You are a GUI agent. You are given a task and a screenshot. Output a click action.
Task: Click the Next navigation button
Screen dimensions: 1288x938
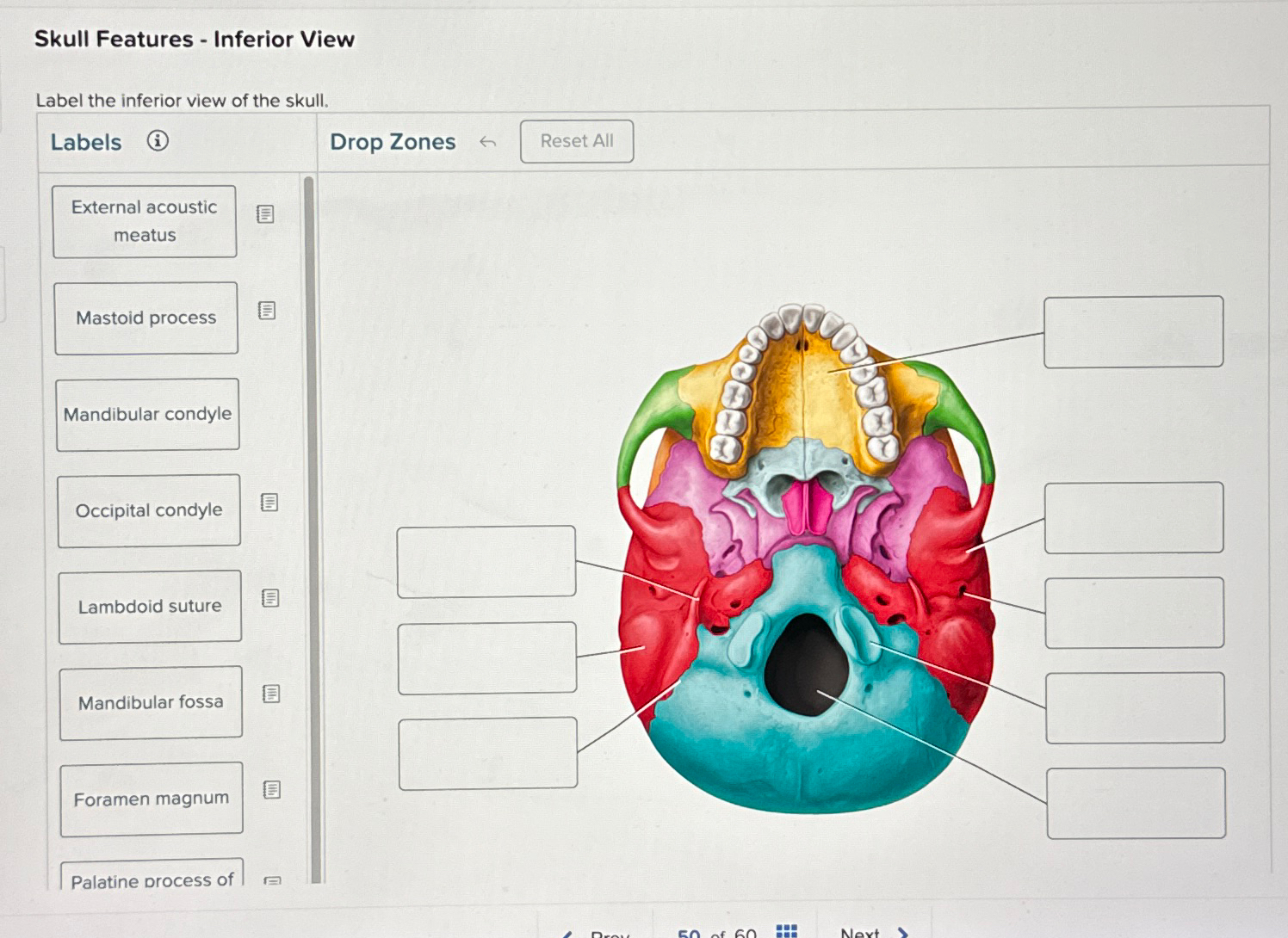tap(862, 931)
